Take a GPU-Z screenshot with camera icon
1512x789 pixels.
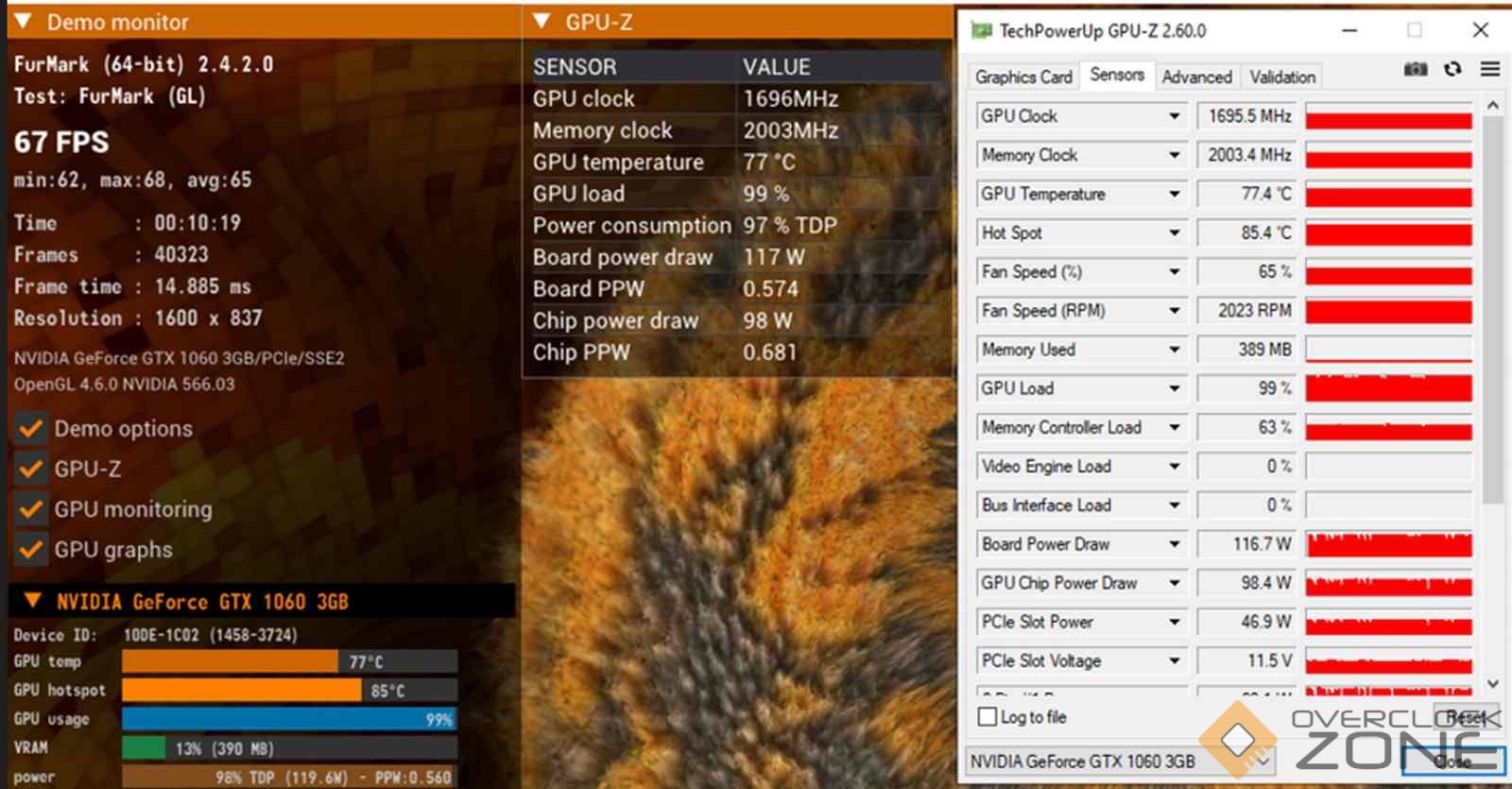pos(1415,69)
